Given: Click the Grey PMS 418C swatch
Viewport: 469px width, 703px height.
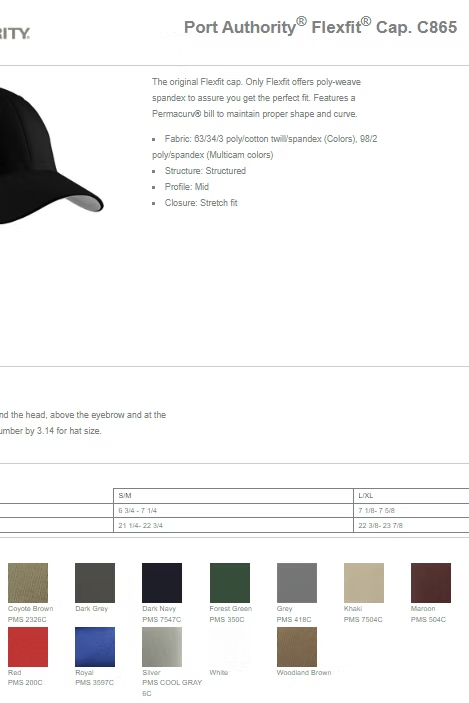Looking at the screenshot, I should (x=297, y=583).
